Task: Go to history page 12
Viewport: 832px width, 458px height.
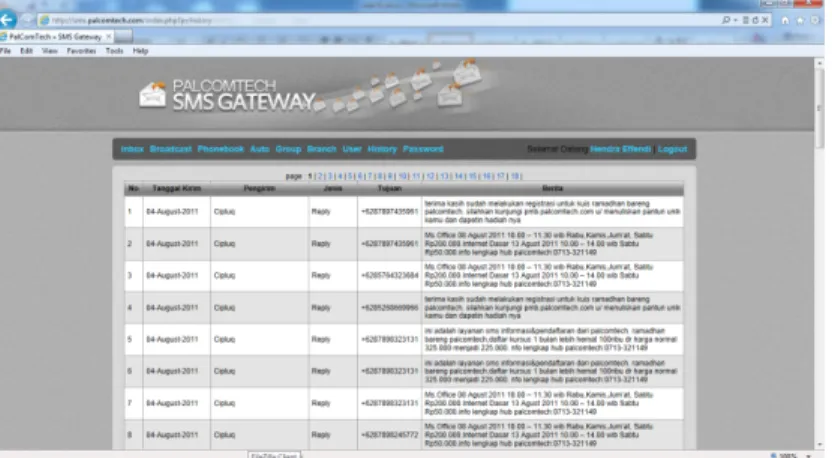Action: (430, 176)
